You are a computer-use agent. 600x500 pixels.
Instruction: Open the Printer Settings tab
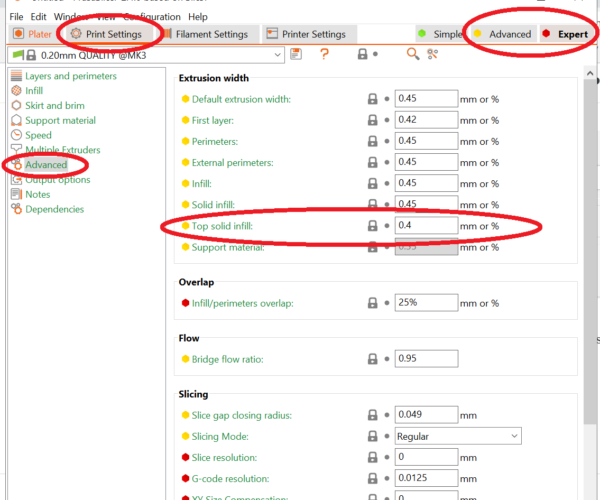[x=309, y=34]
